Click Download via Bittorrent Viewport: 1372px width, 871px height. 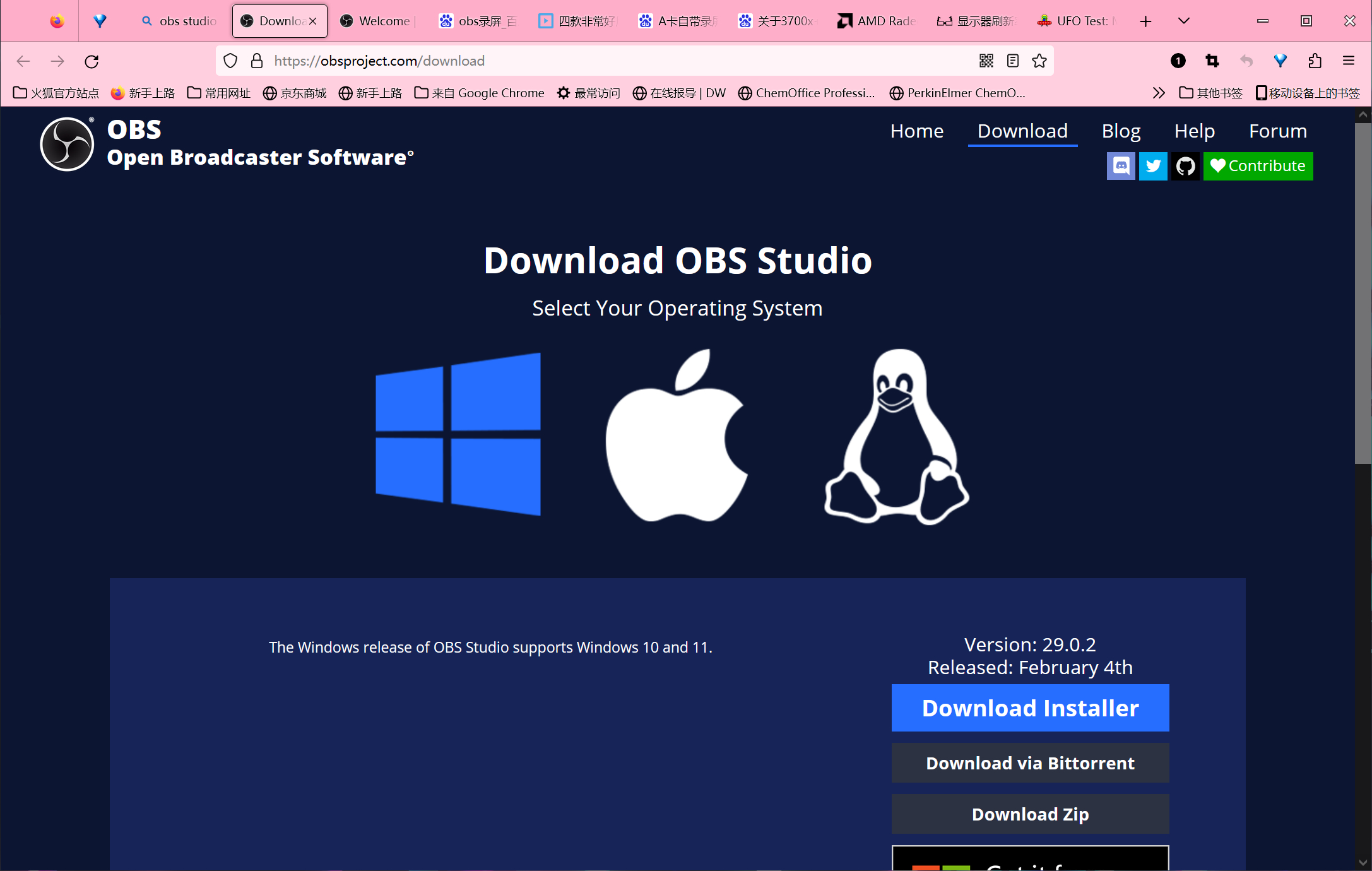click(x=1030, y=763)
